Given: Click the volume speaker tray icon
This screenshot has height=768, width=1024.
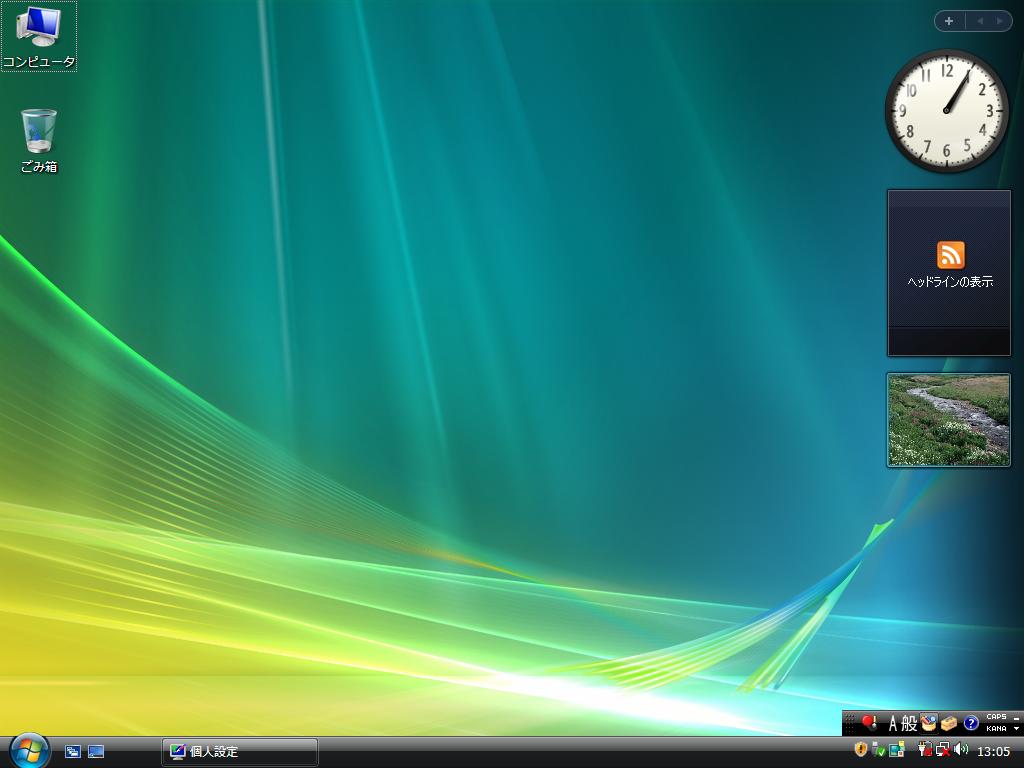Looking at the screenshot, I should pyautogui.click(x=961, y=750).
